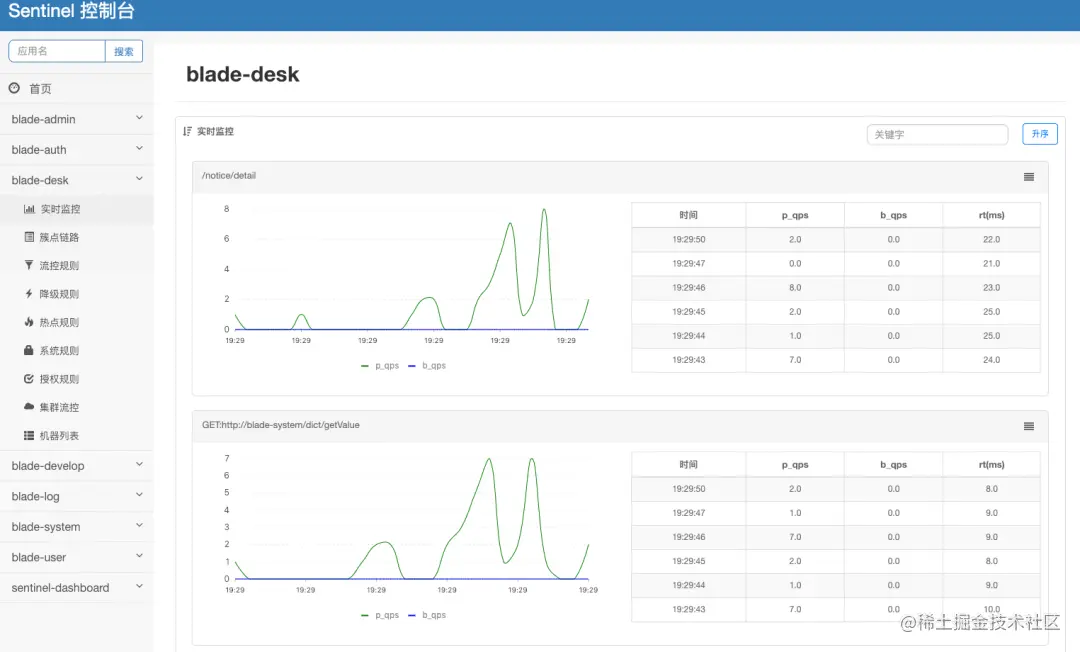This screenshot has height=652, width=1080.
Task: Click 19:29:44 row in dict/getValue table
Action: pos(835,585)
